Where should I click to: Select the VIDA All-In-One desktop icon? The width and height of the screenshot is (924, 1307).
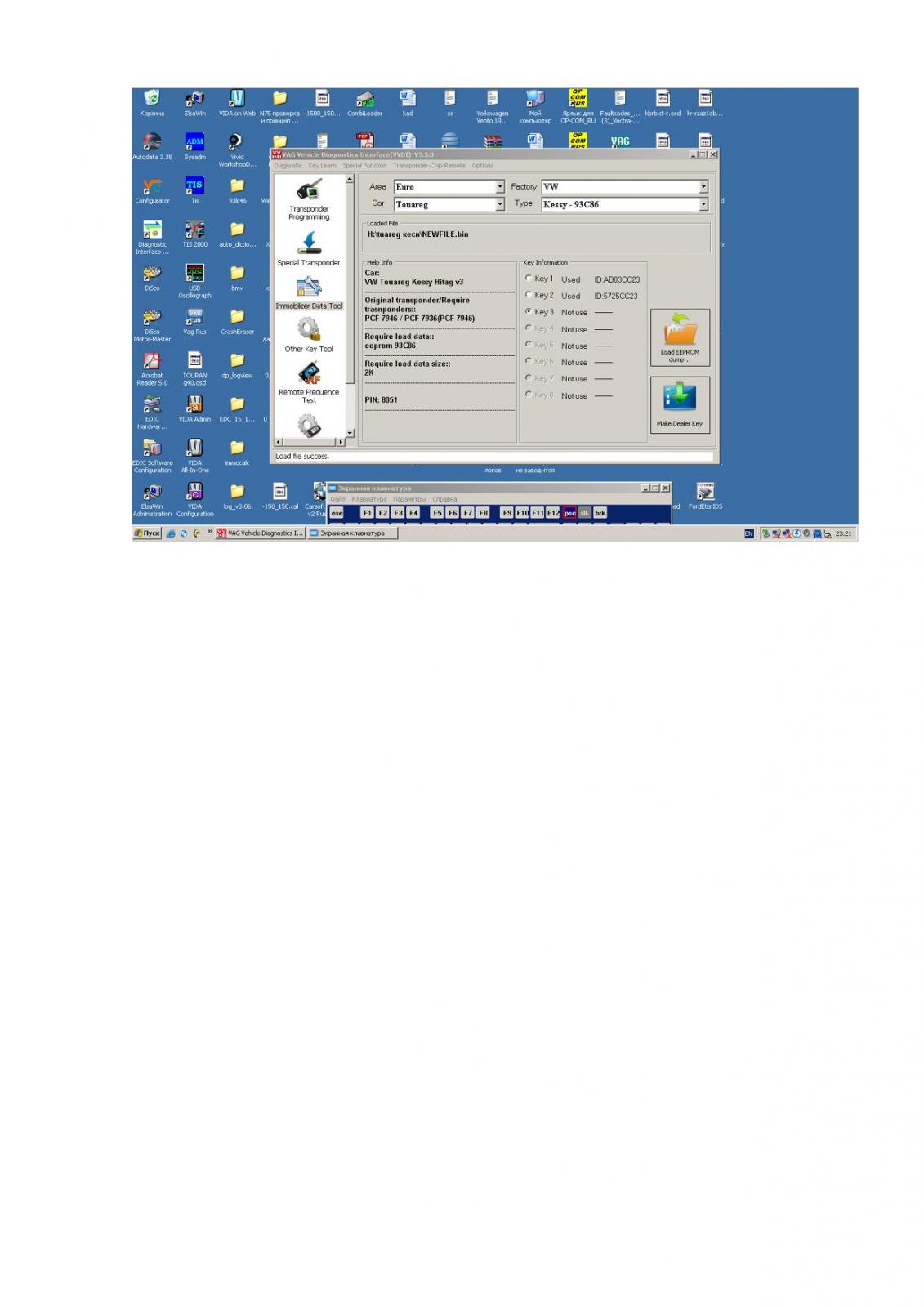coord(194,457)
